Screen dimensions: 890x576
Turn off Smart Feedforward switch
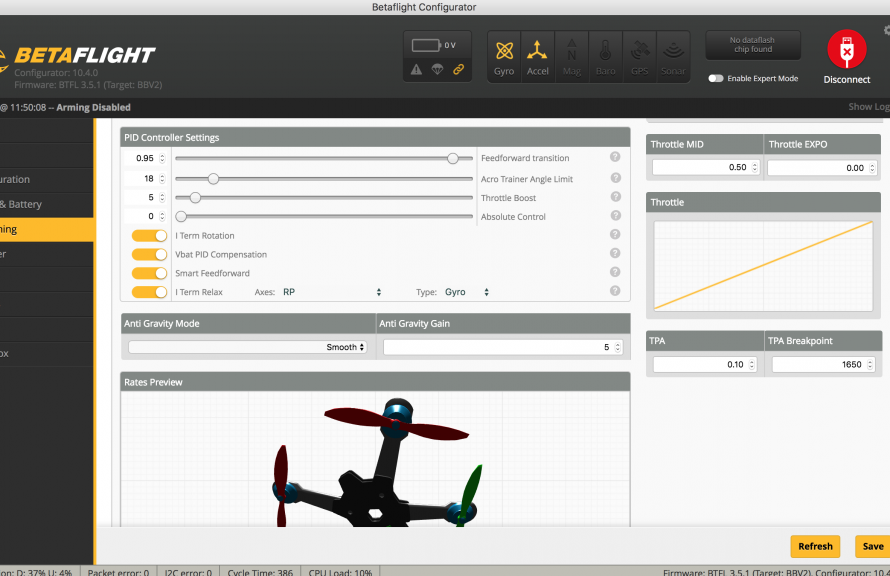[x=149, y=274]
